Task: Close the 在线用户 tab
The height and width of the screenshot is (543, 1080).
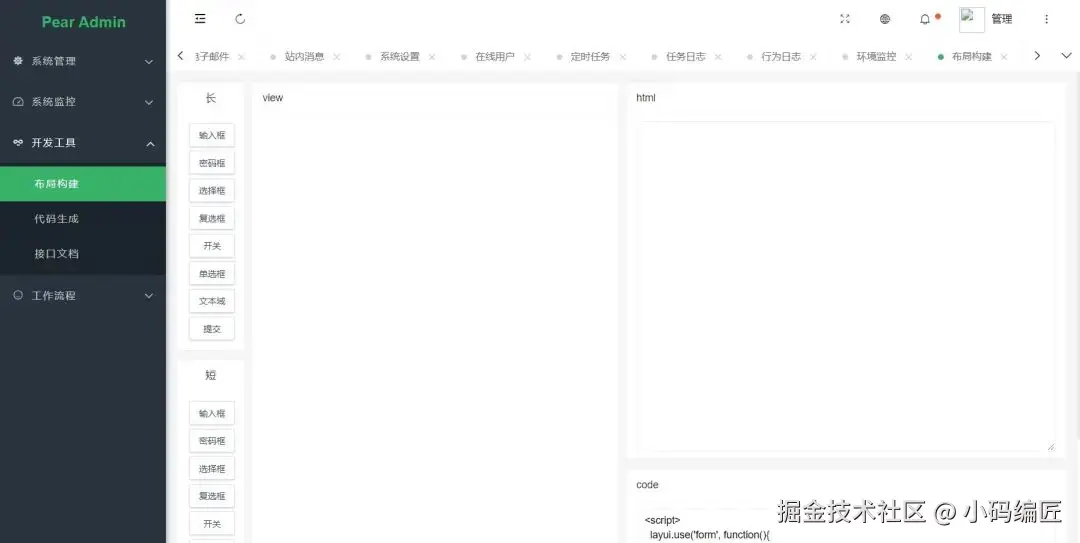Action: tap(527, 57)
